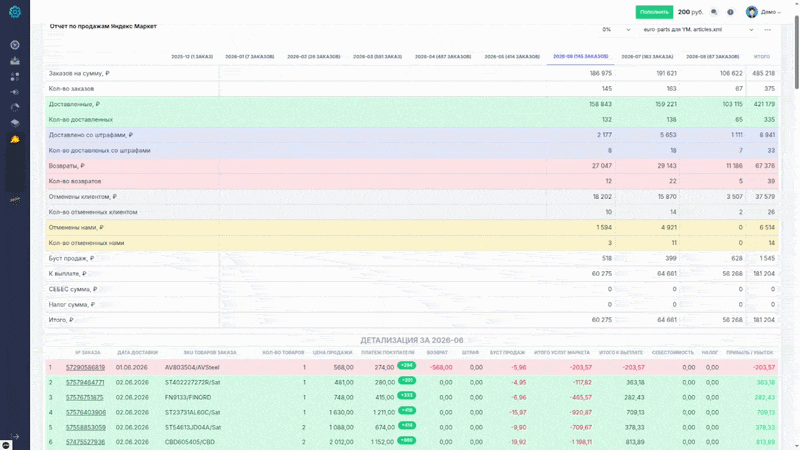
Task: Open order link 57579464771
Action: [x=85, y=382]
